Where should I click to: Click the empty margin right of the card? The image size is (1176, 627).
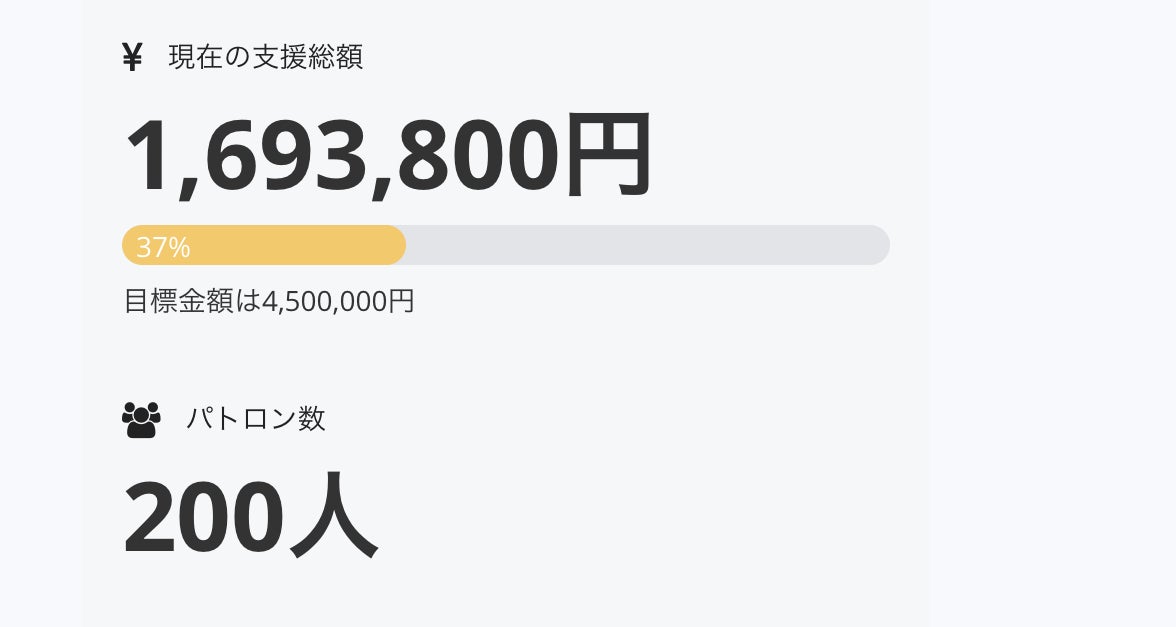coord(1050,300)
